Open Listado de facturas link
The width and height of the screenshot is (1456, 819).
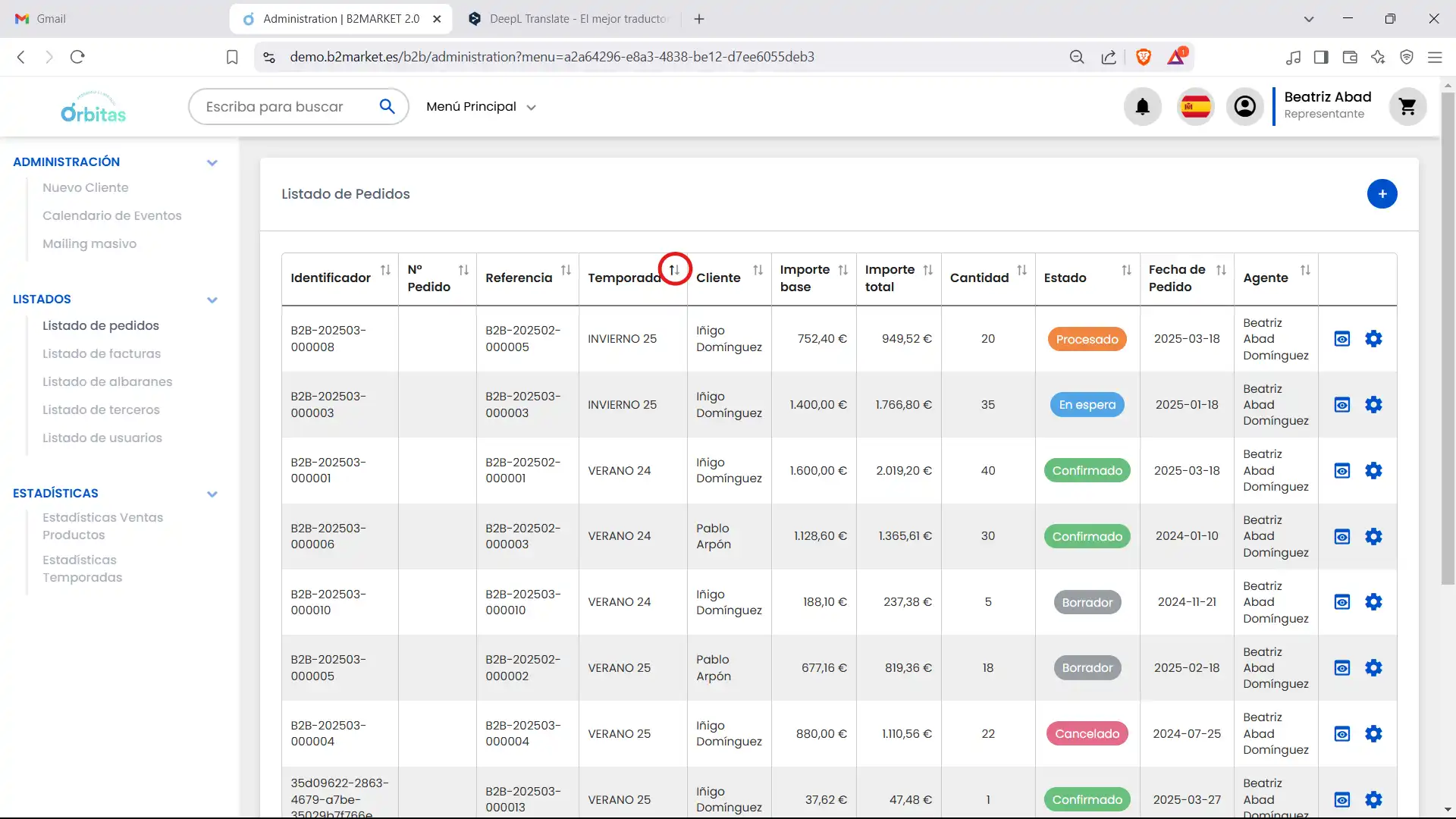tap(102, 353)
